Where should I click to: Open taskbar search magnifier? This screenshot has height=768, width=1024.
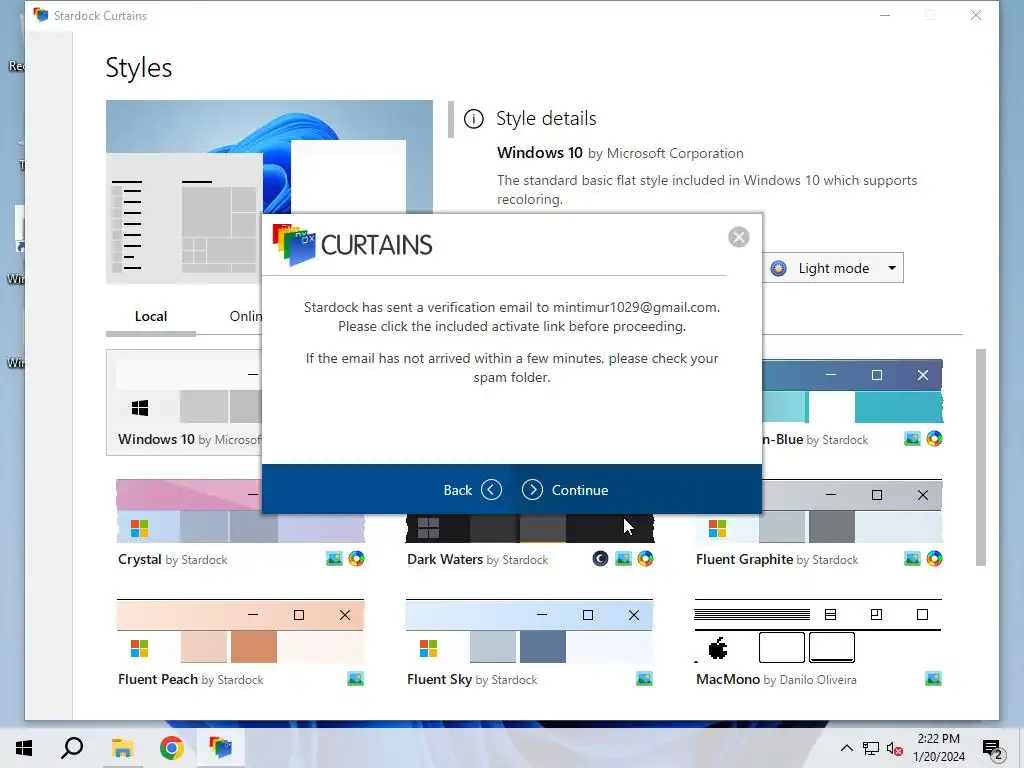(72, 748)
